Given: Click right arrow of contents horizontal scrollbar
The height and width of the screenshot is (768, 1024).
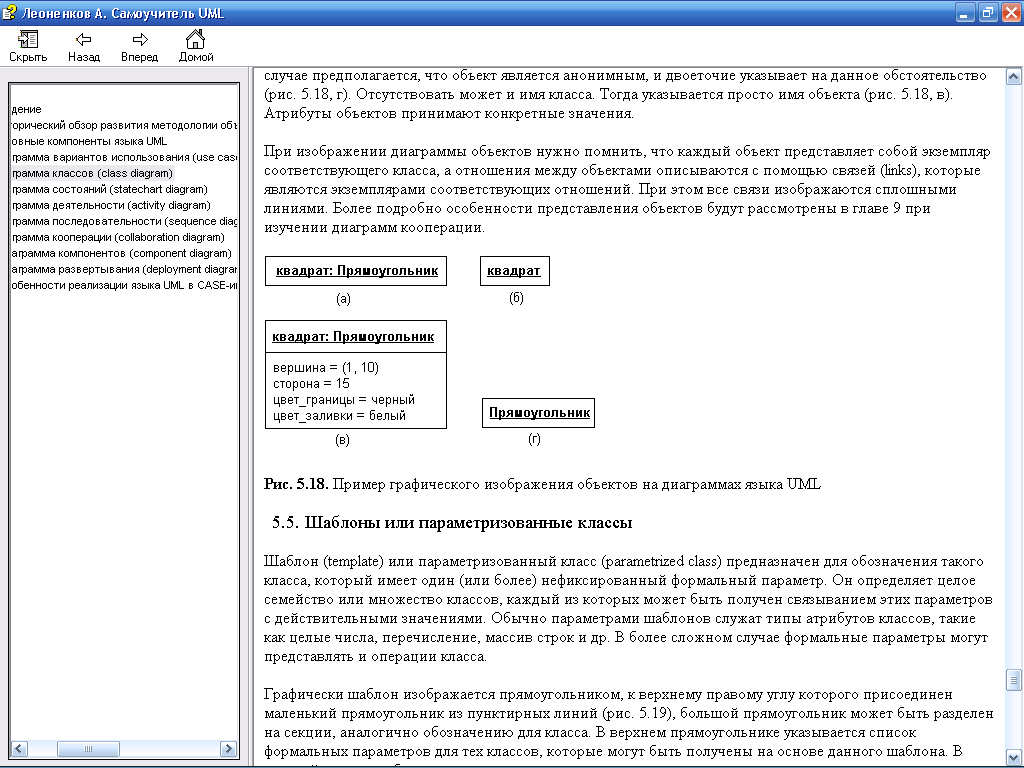Looking at the screenshot, I should point(229,748).
